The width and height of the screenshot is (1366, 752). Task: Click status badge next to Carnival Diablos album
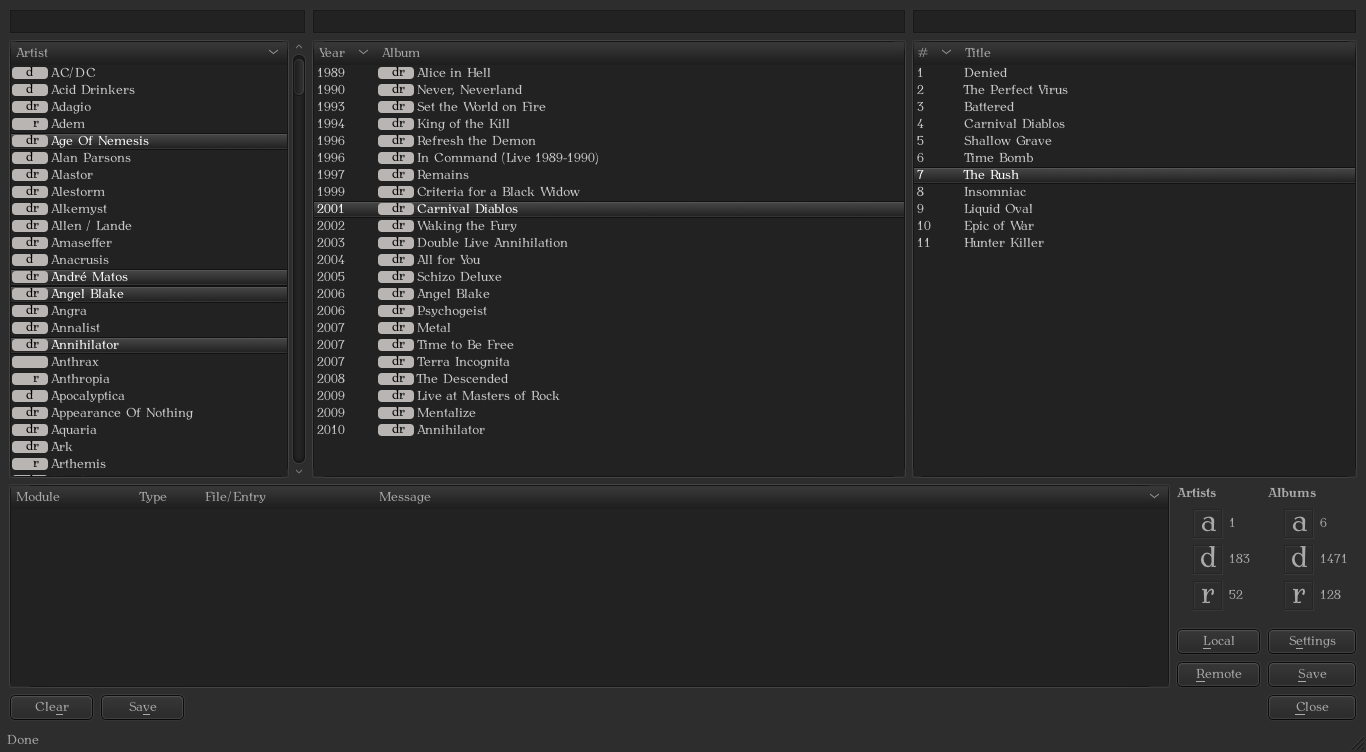396,209
